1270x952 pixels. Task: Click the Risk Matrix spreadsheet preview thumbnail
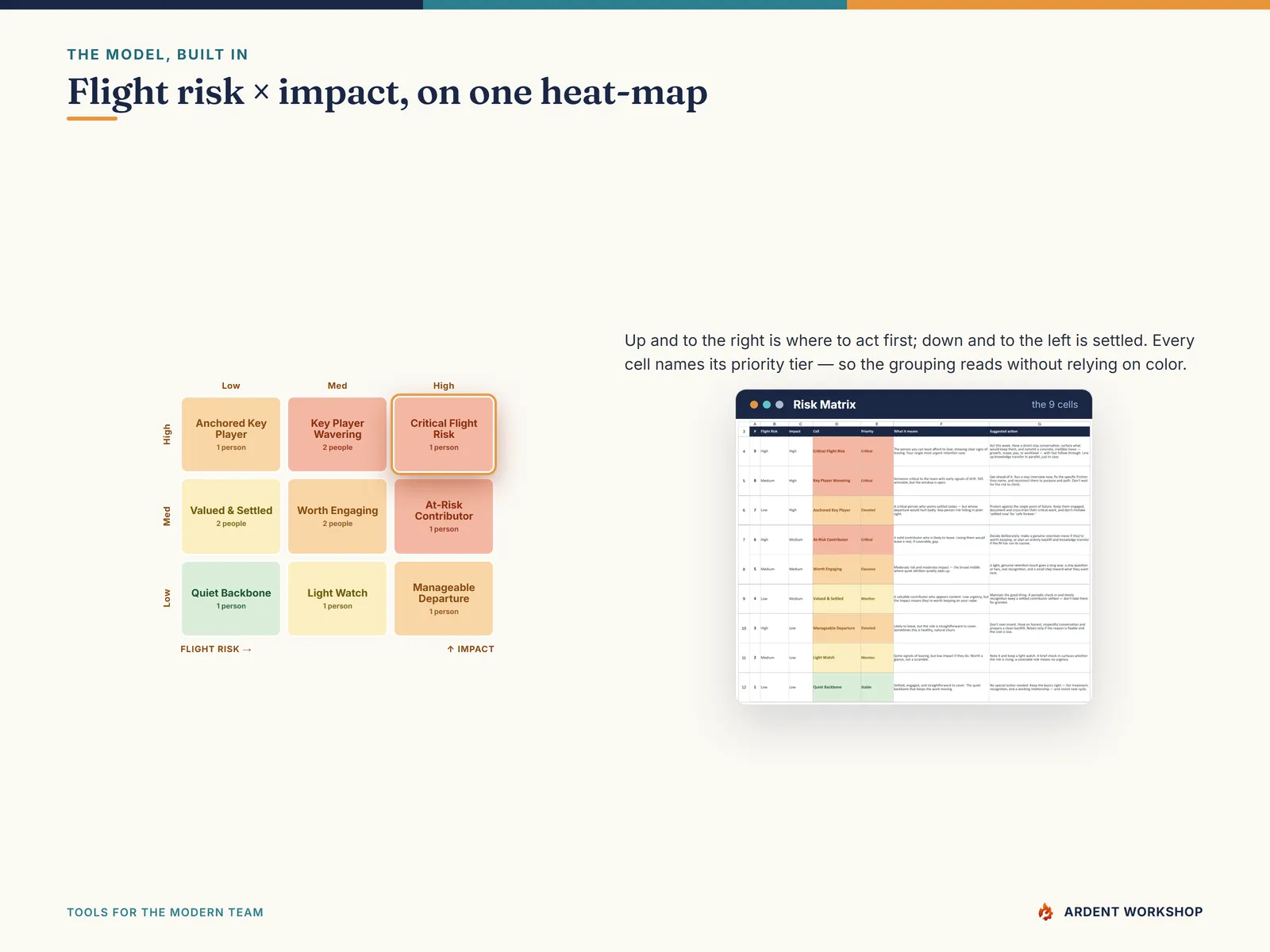pyautogui.click(x=914, y=562)
